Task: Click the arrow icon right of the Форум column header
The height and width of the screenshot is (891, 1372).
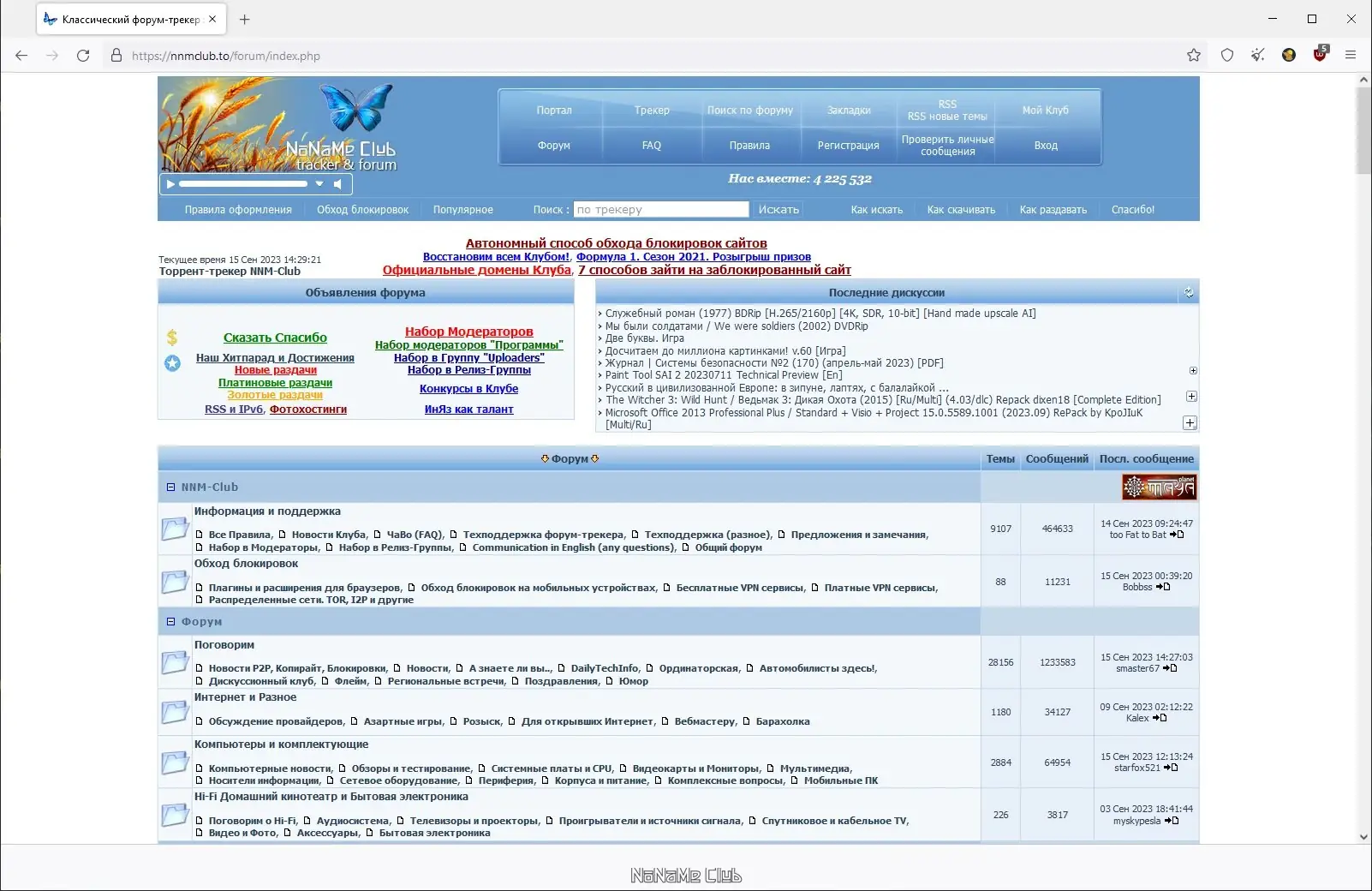Action: [x=595, y=459]
